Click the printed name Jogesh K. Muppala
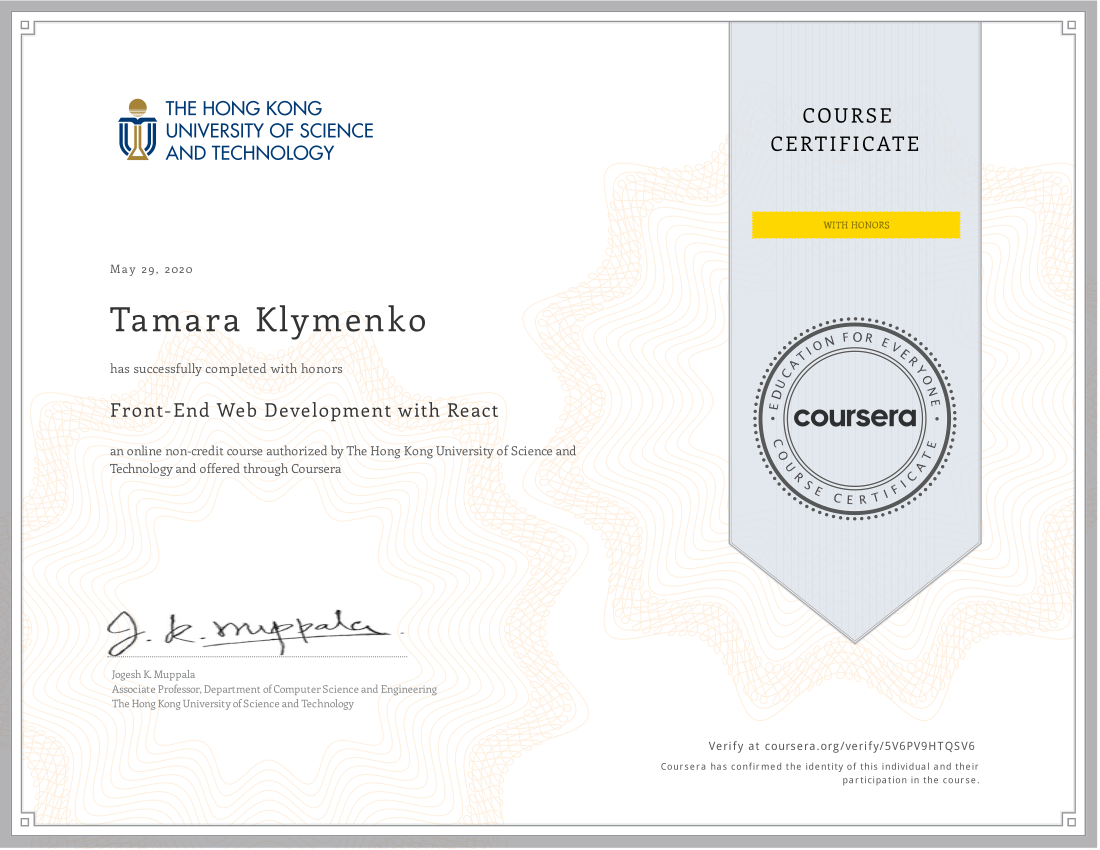The height and width of the screenshot is (850, 1100). 153,675
